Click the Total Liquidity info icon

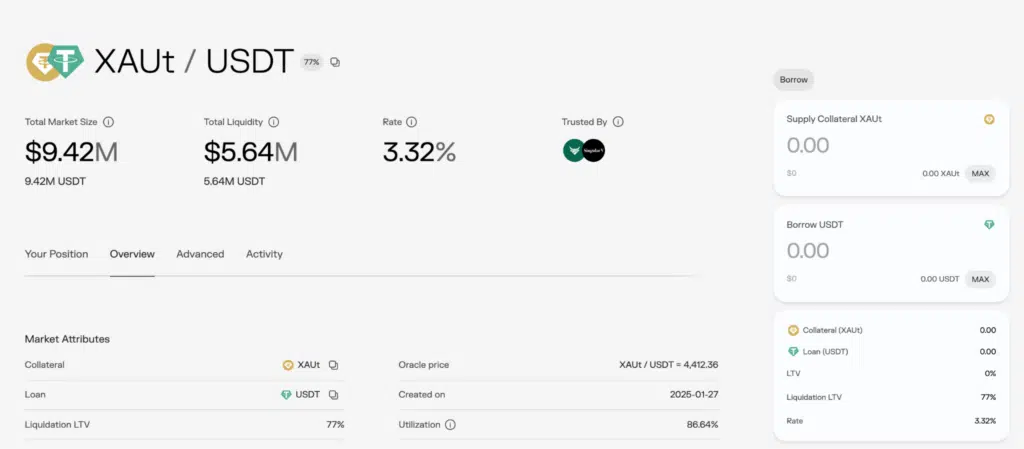click(x=273, y=122)
